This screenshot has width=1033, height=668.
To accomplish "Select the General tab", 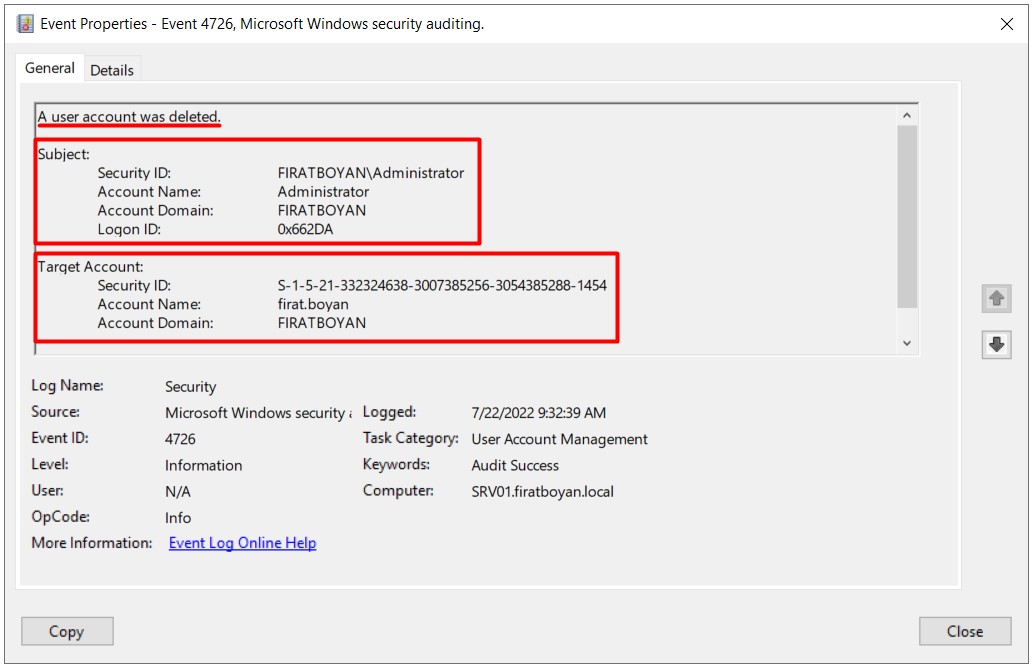I will click(x=50, y=68).
